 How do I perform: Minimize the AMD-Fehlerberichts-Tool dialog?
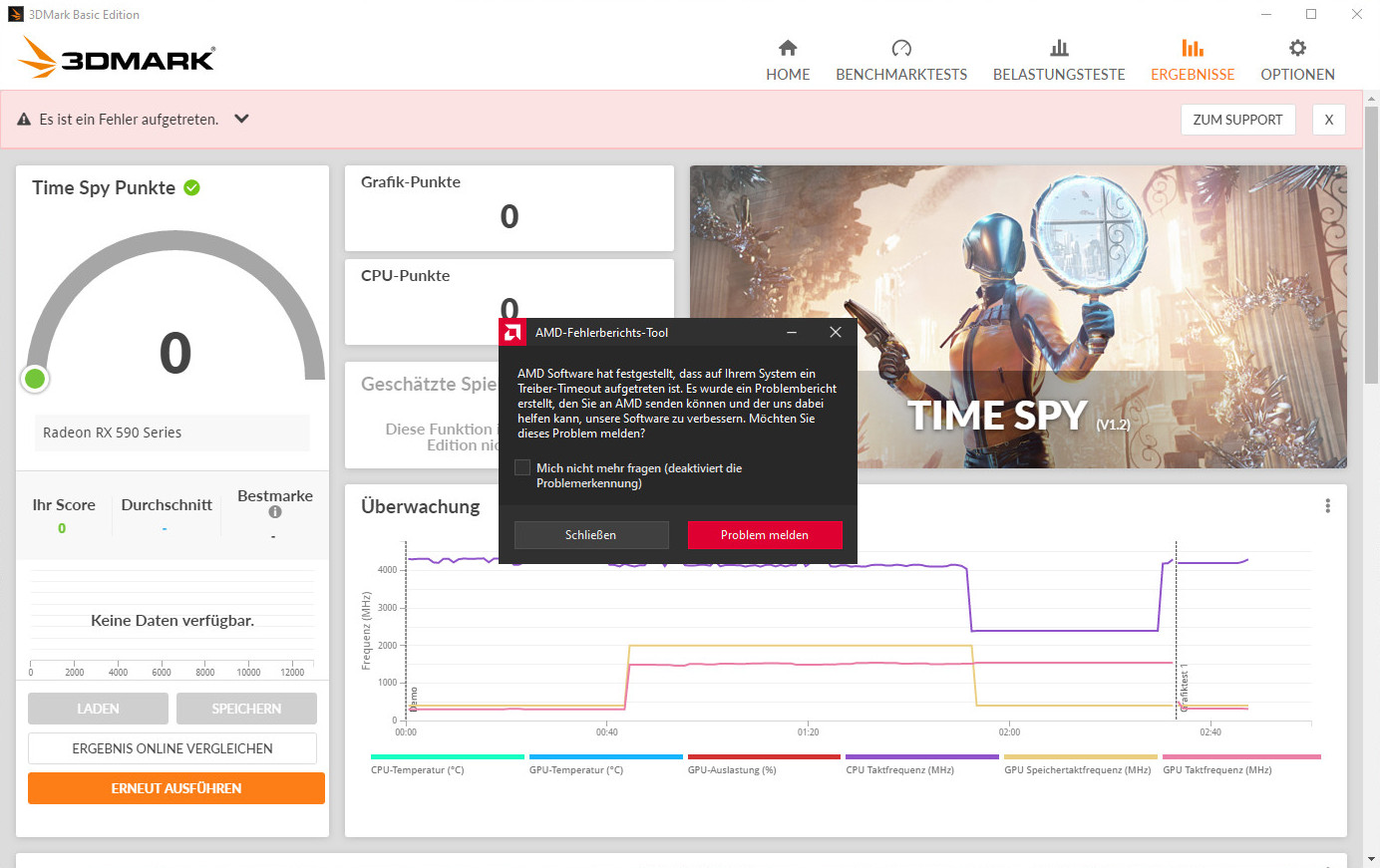pos(792,333)
